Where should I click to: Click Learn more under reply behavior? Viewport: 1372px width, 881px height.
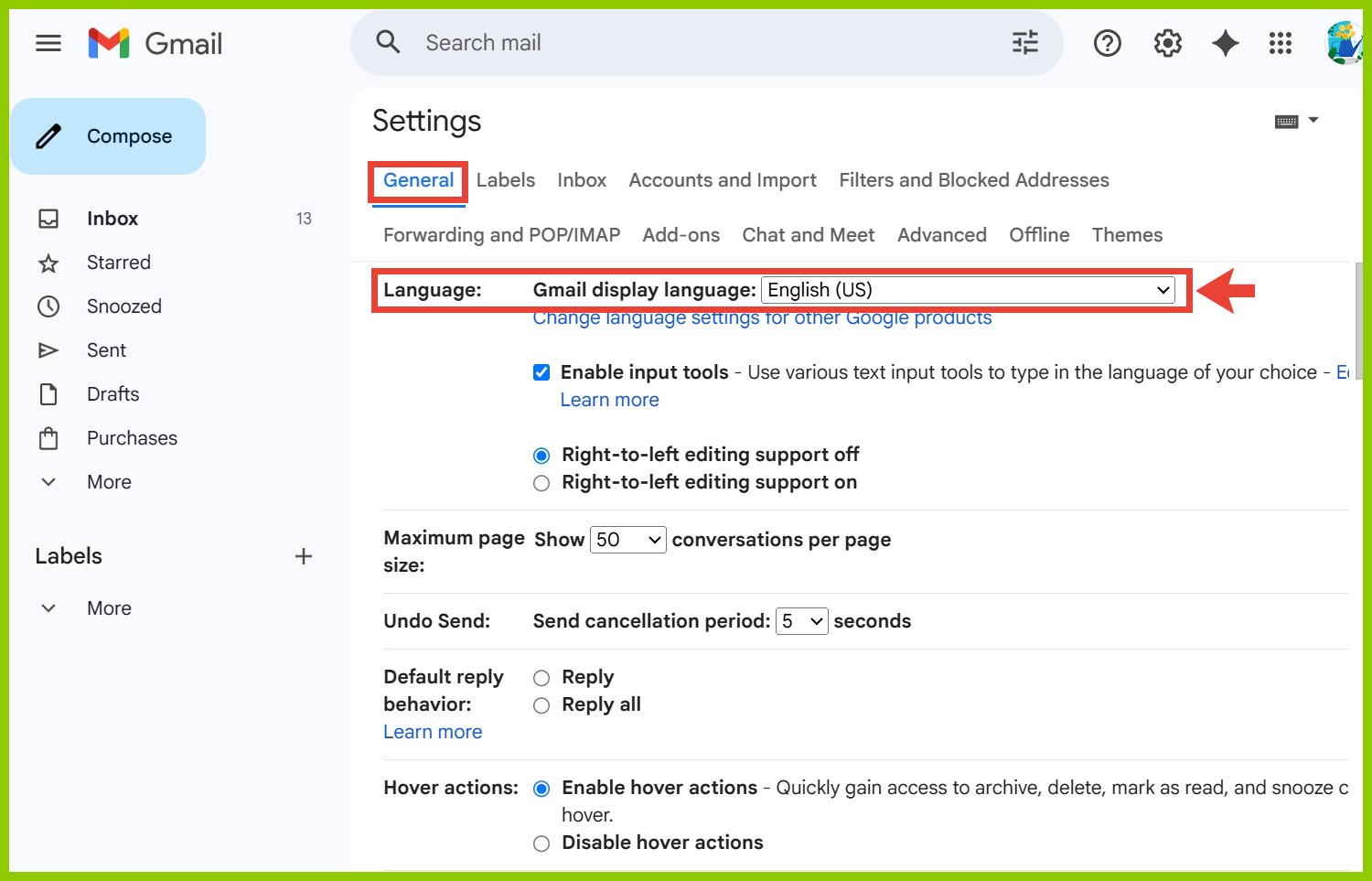tap(433, 732)
